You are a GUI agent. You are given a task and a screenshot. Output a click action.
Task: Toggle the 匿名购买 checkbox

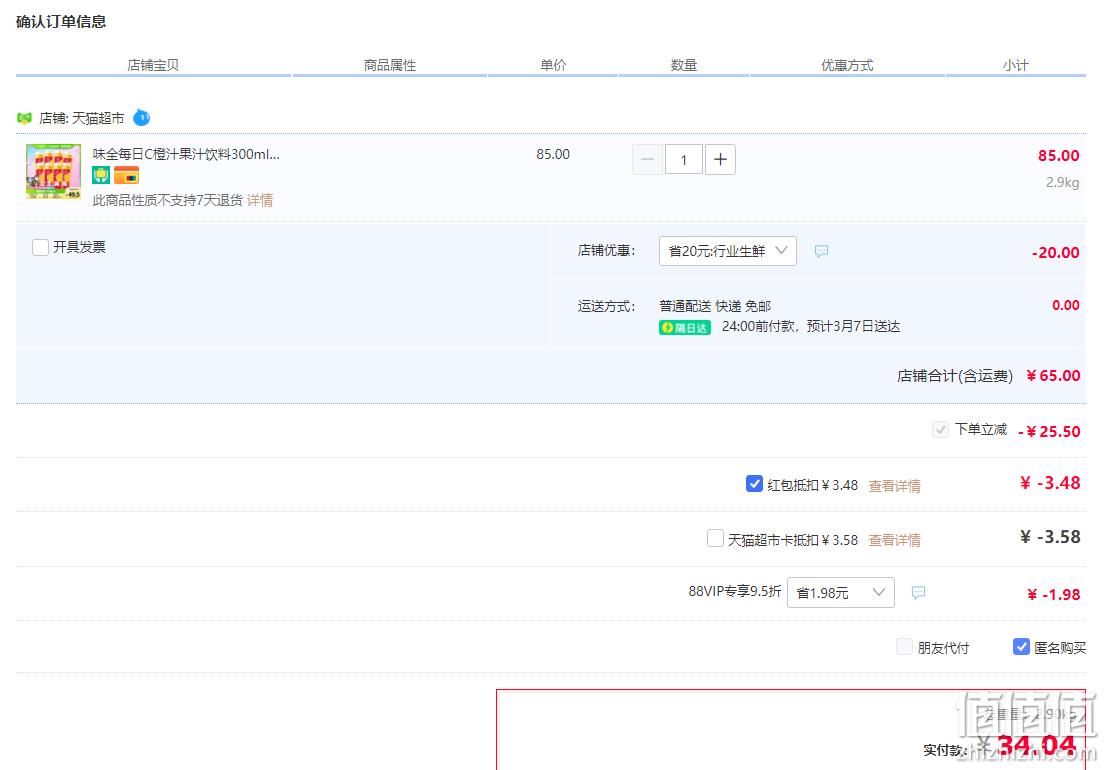tap(1021, 647)
